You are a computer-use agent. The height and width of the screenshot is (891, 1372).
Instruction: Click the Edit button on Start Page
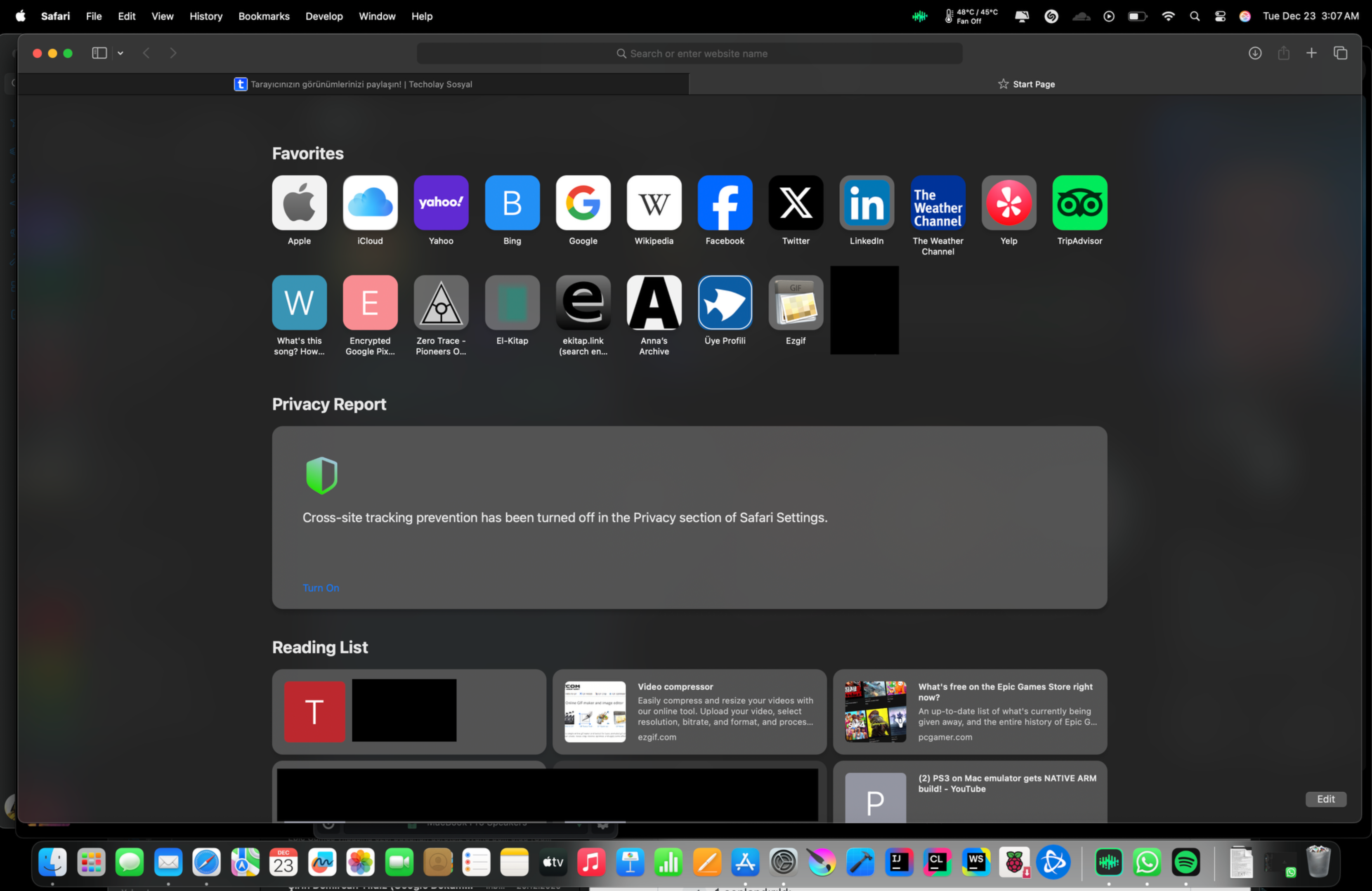pyautogui.click(x=1326, y=799)
